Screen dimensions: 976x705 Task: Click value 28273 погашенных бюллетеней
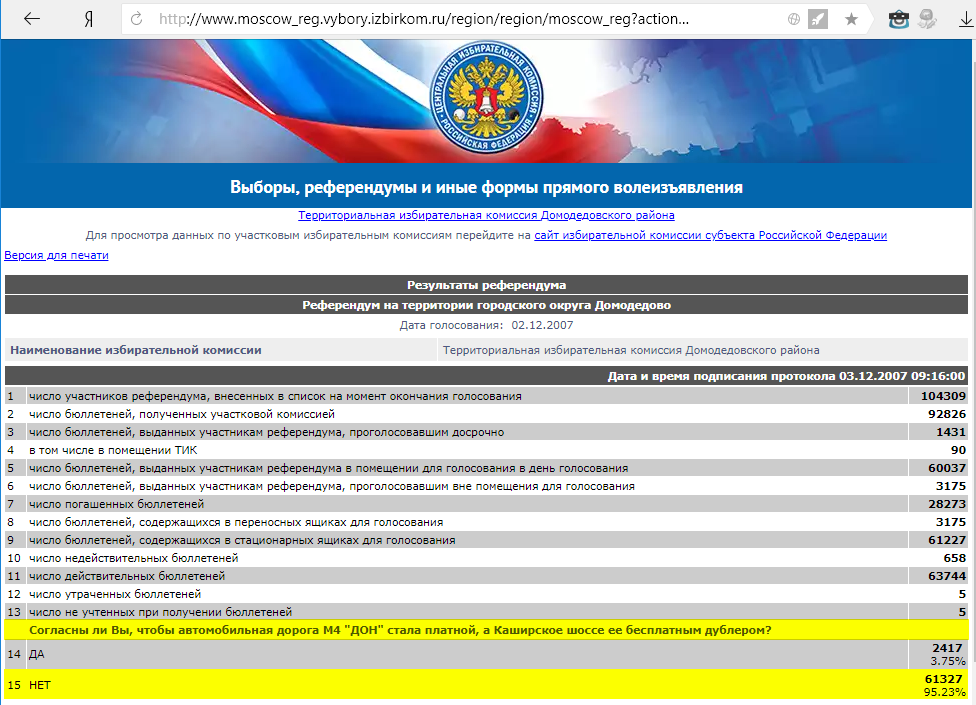click(947, 504)
